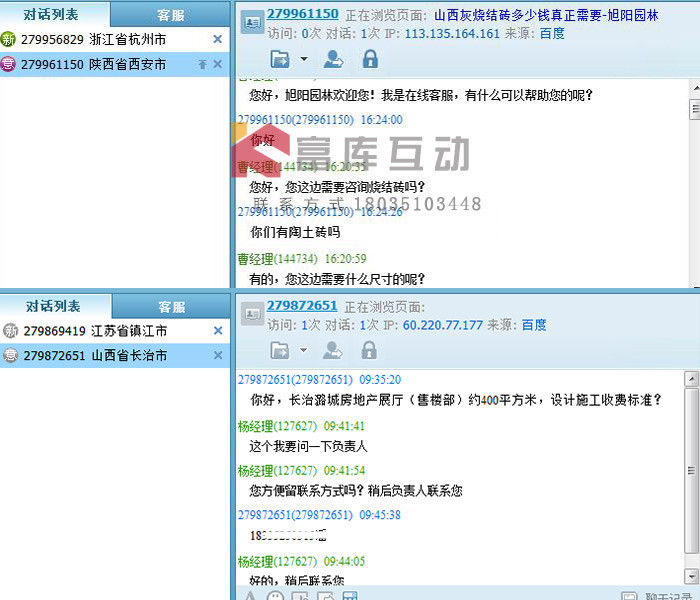Image resolution: width=700 pixels, height=600 pixels.
Task: Click bottom chat scrollbar up arrow
Action: pos(691,379)
